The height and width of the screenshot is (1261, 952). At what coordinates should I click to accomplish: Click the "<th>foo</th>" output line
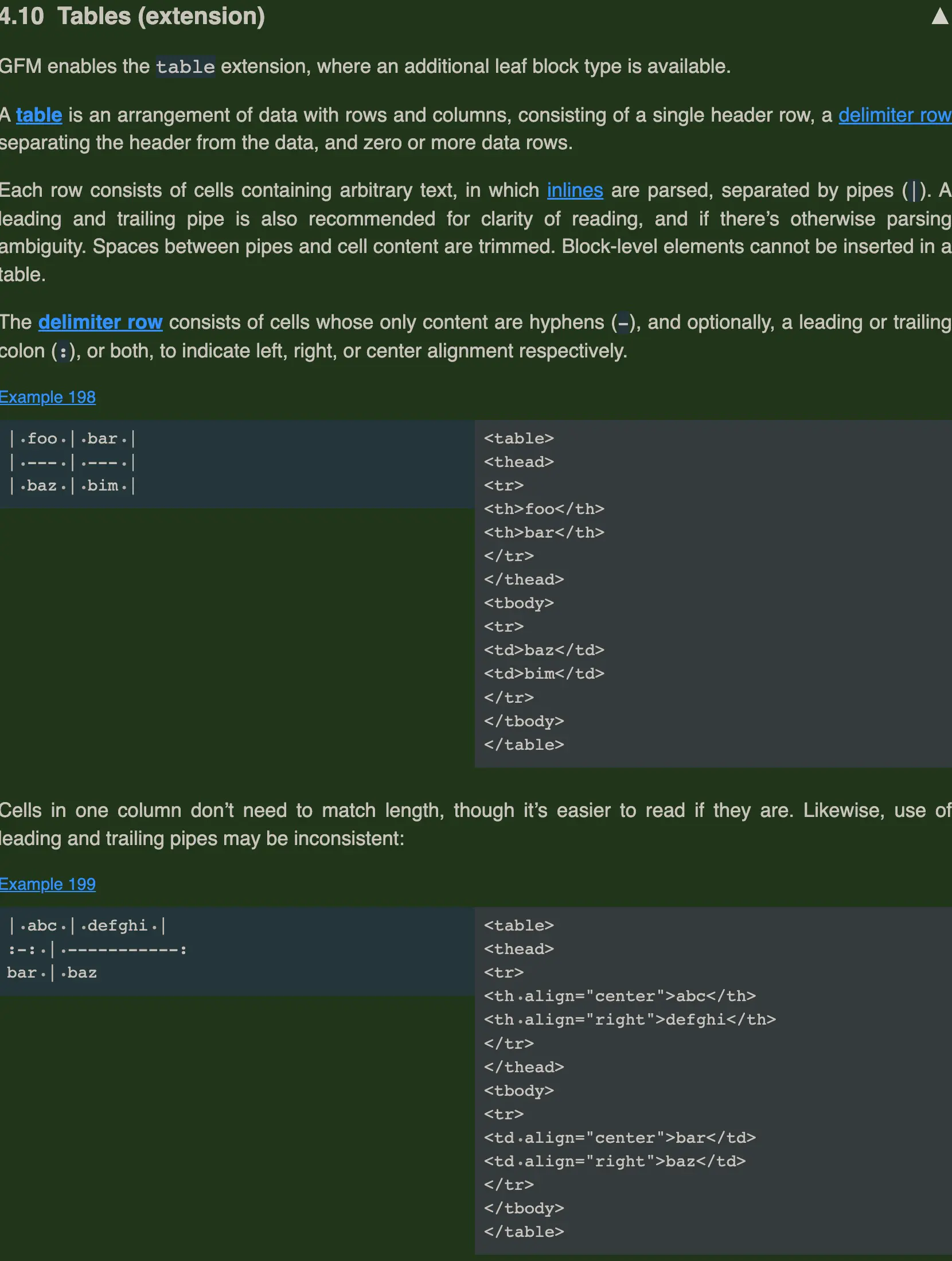[x=544, y=509]
